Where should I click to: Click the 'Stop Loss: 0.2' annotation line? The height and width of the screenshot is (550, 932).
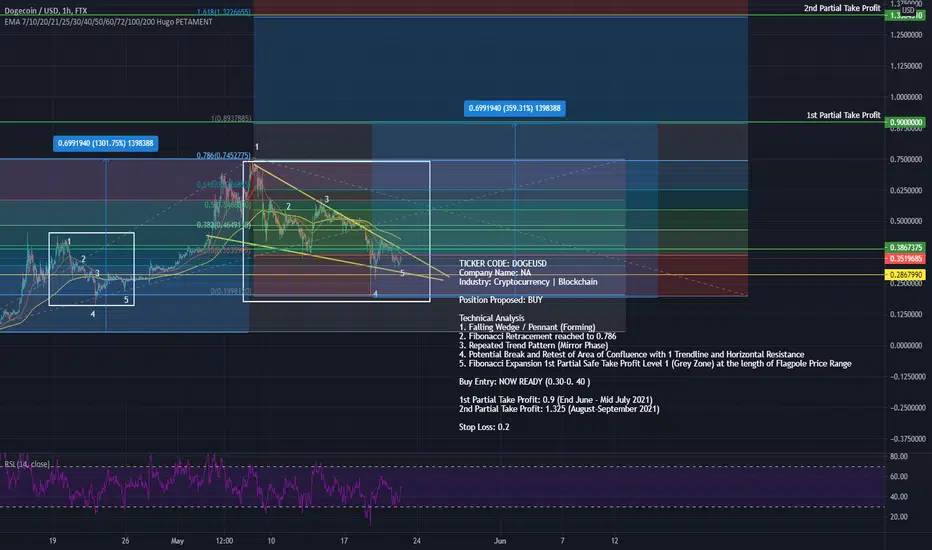coord(484,427)
